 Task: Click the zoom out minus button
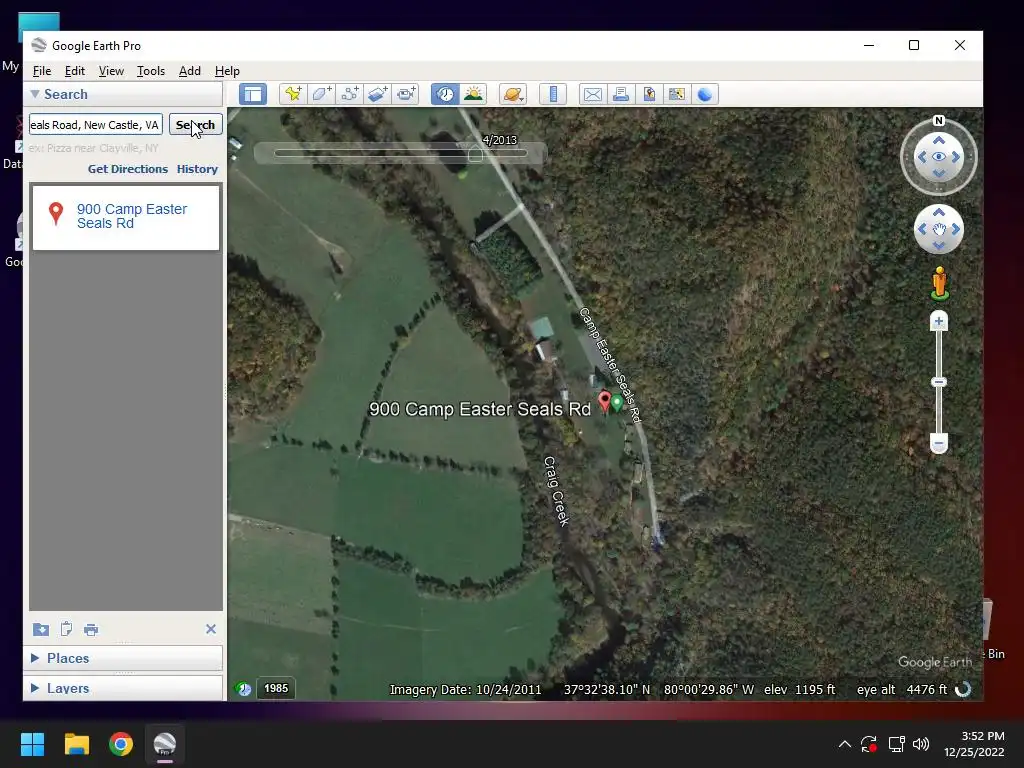coord(939,443)
